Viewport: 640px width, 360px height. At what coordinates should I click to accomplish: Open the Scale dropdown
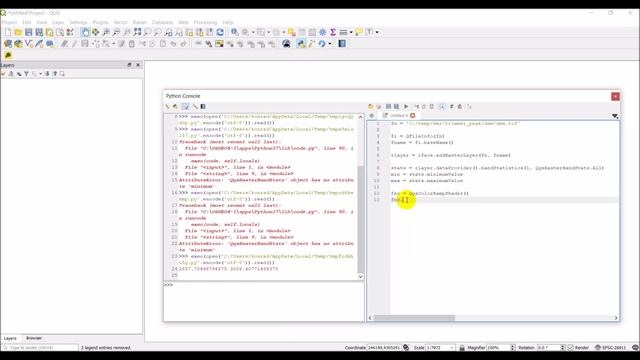[452, 348]
